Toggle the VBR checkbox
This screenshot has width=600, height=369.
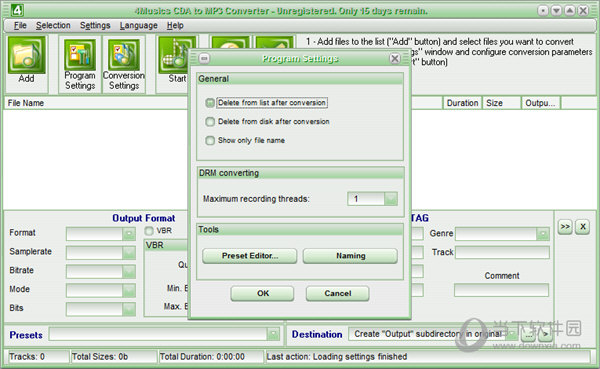coord(149,231)
